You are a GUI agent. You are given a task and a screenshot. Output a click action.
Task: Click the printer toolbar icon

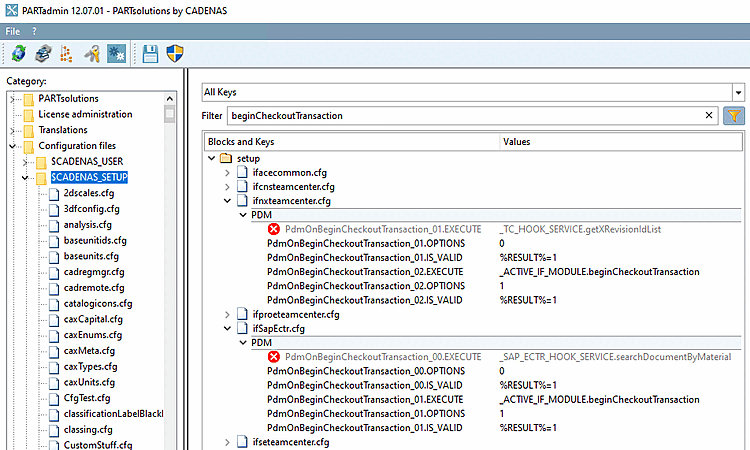pyautogui.click(x=43, y=54)
